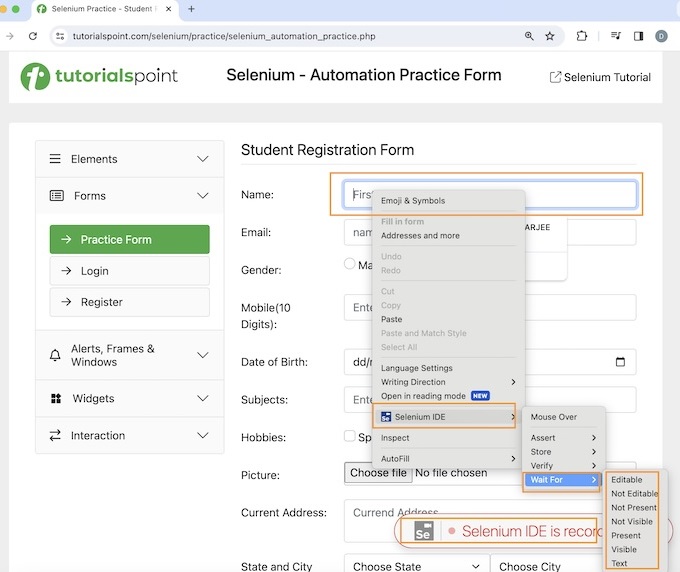Click the profile avatar icon

pyautogui.click(x=662, y=36)
